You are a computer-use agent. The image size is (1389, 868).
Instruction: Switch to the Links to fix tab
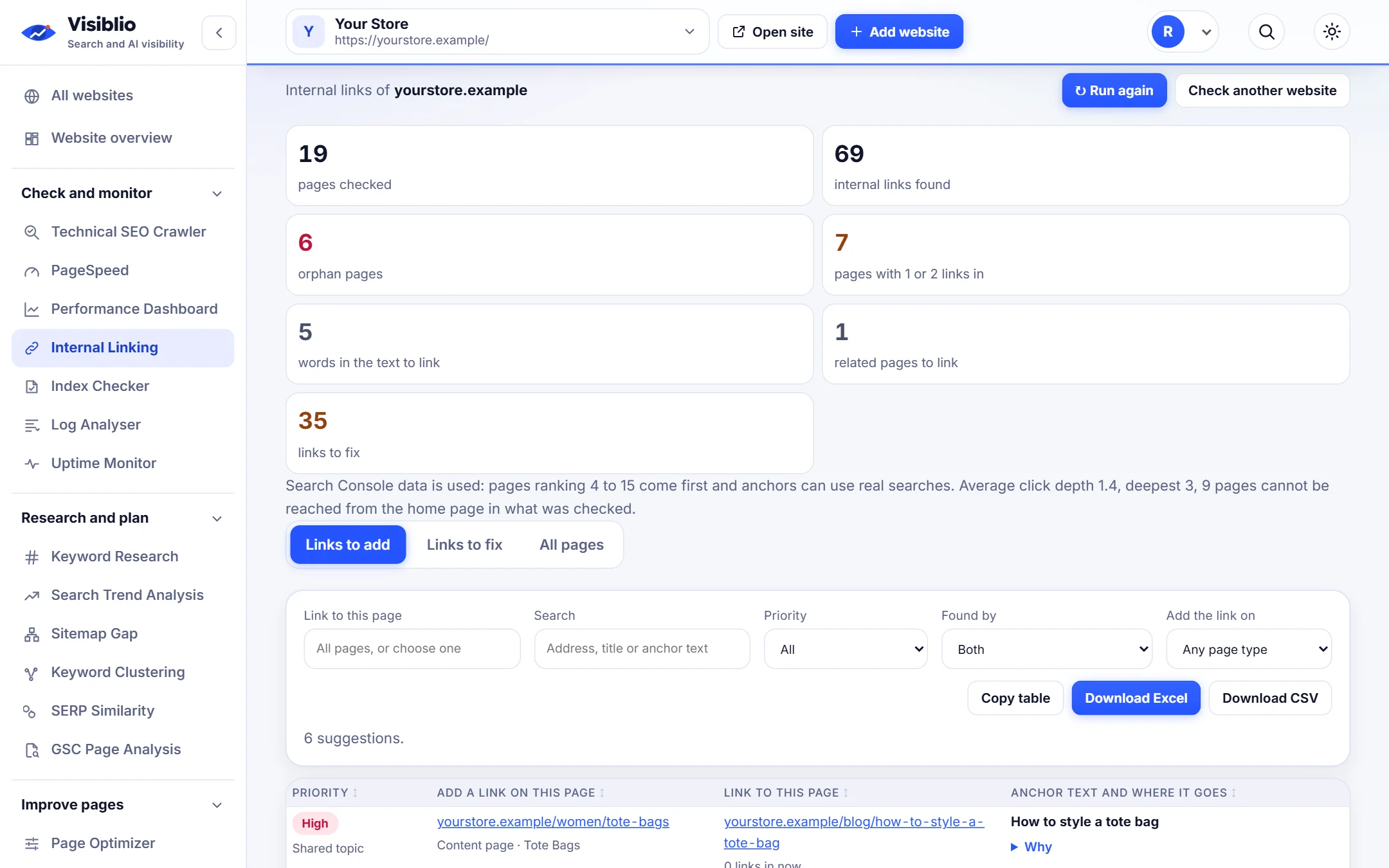coord(464,545)
